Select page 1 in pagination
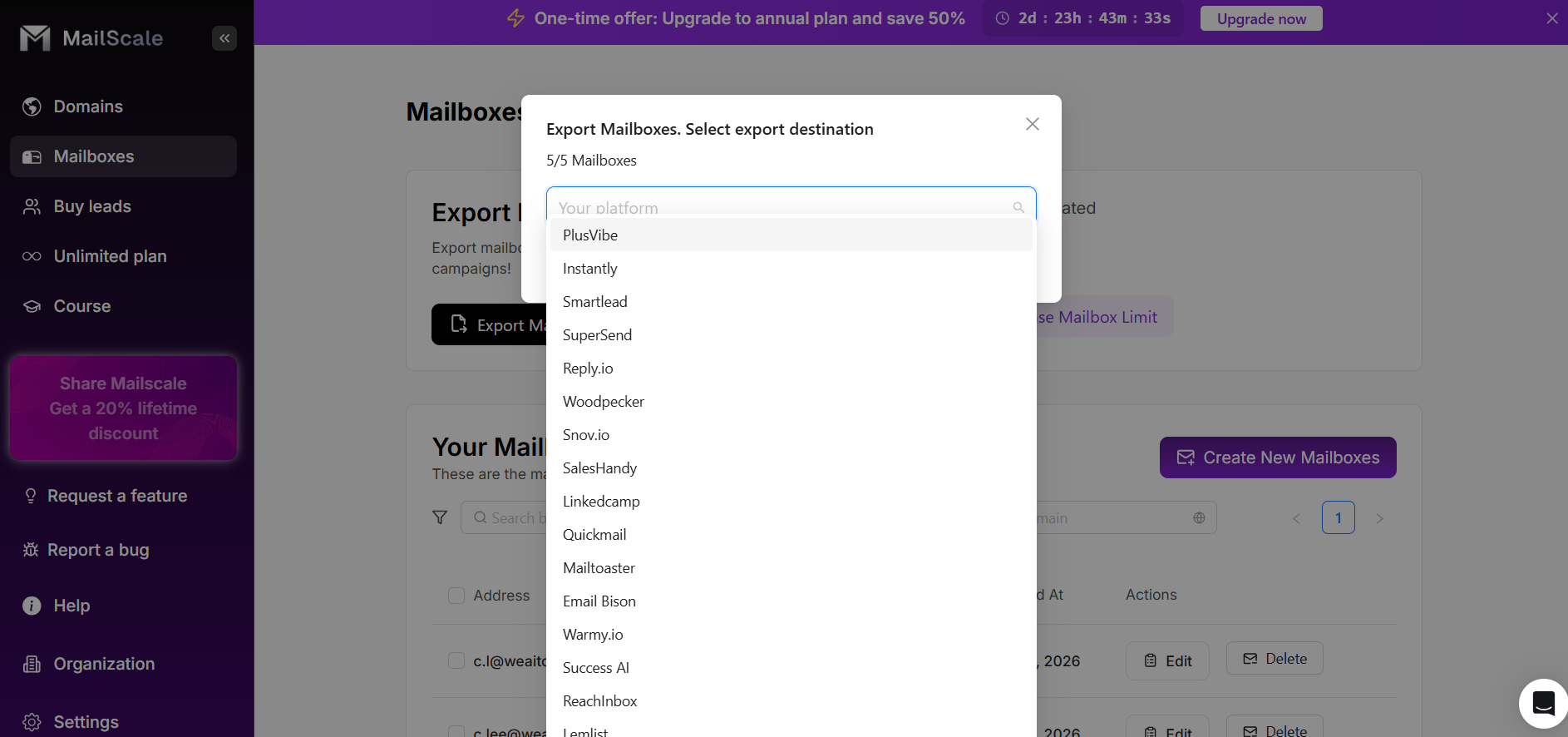The height and width of the screenshot is (737, 1568). pos(1339,517)
